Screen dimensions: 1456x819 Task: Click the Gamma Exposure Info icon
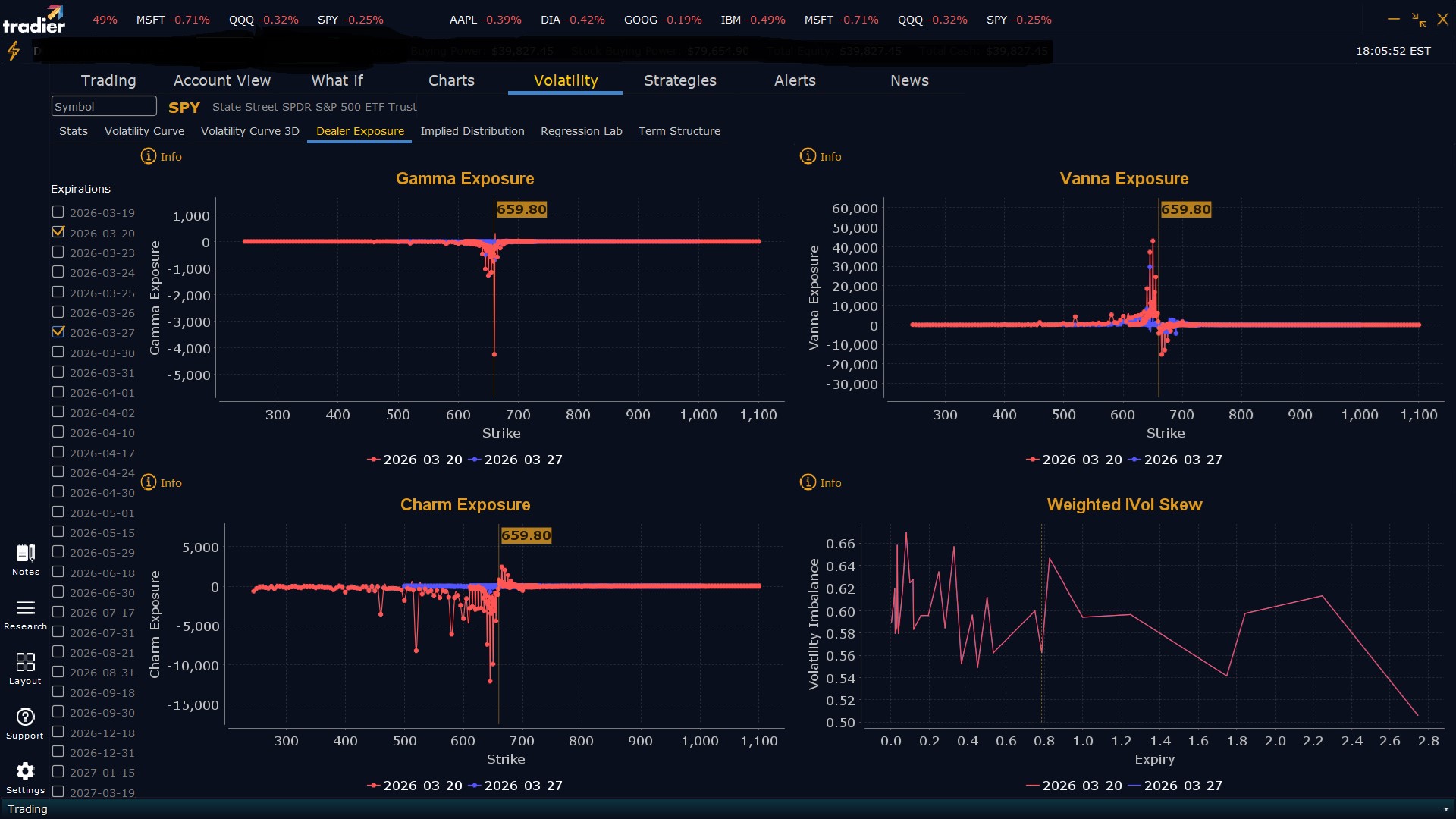(x=149, y=156)
